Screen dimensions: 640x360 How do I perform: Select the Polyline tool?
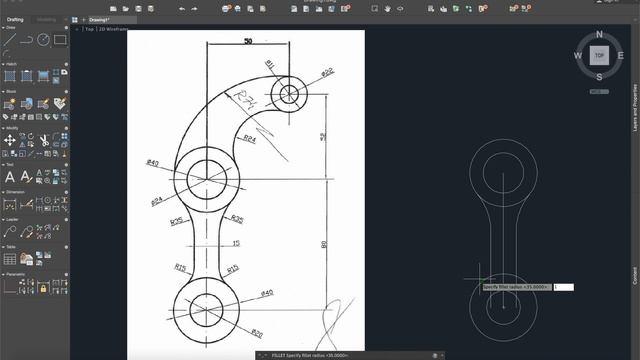click(x=27, y=40)
